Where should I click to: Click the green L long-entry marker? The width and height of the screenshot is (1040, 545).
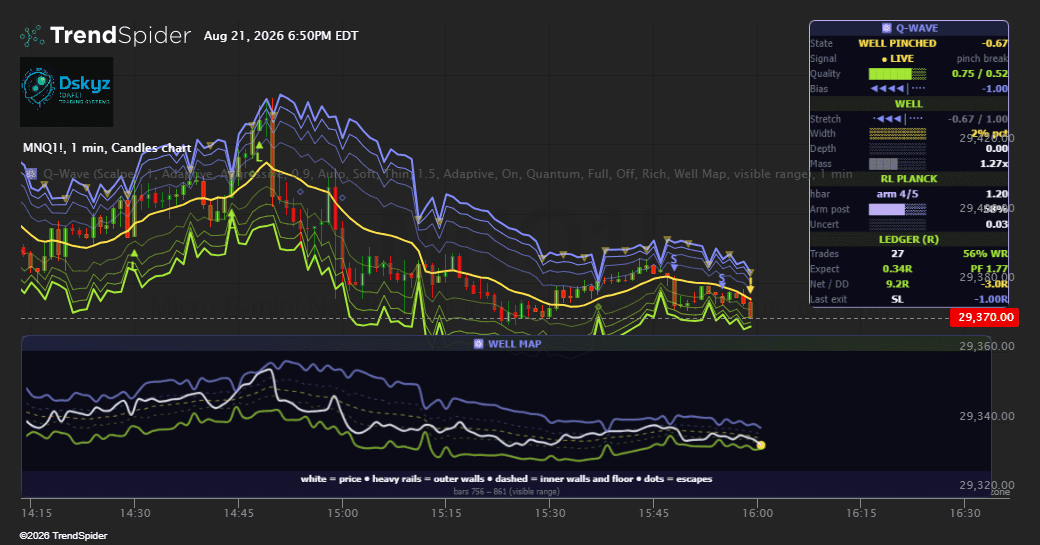(x=259, y=158)
